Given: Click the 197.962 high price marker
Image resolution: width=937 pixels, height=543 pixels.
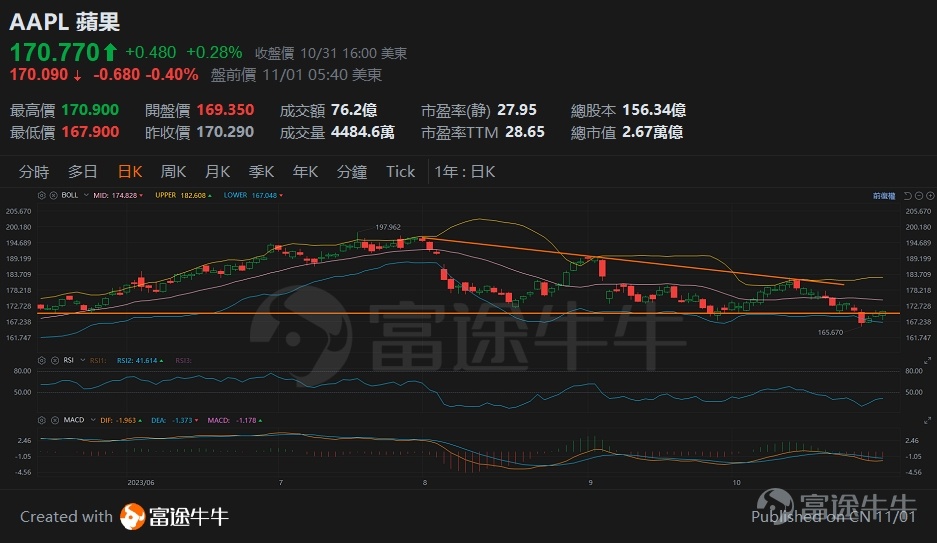Looking at the screenshot, I should tap(388, 227).
